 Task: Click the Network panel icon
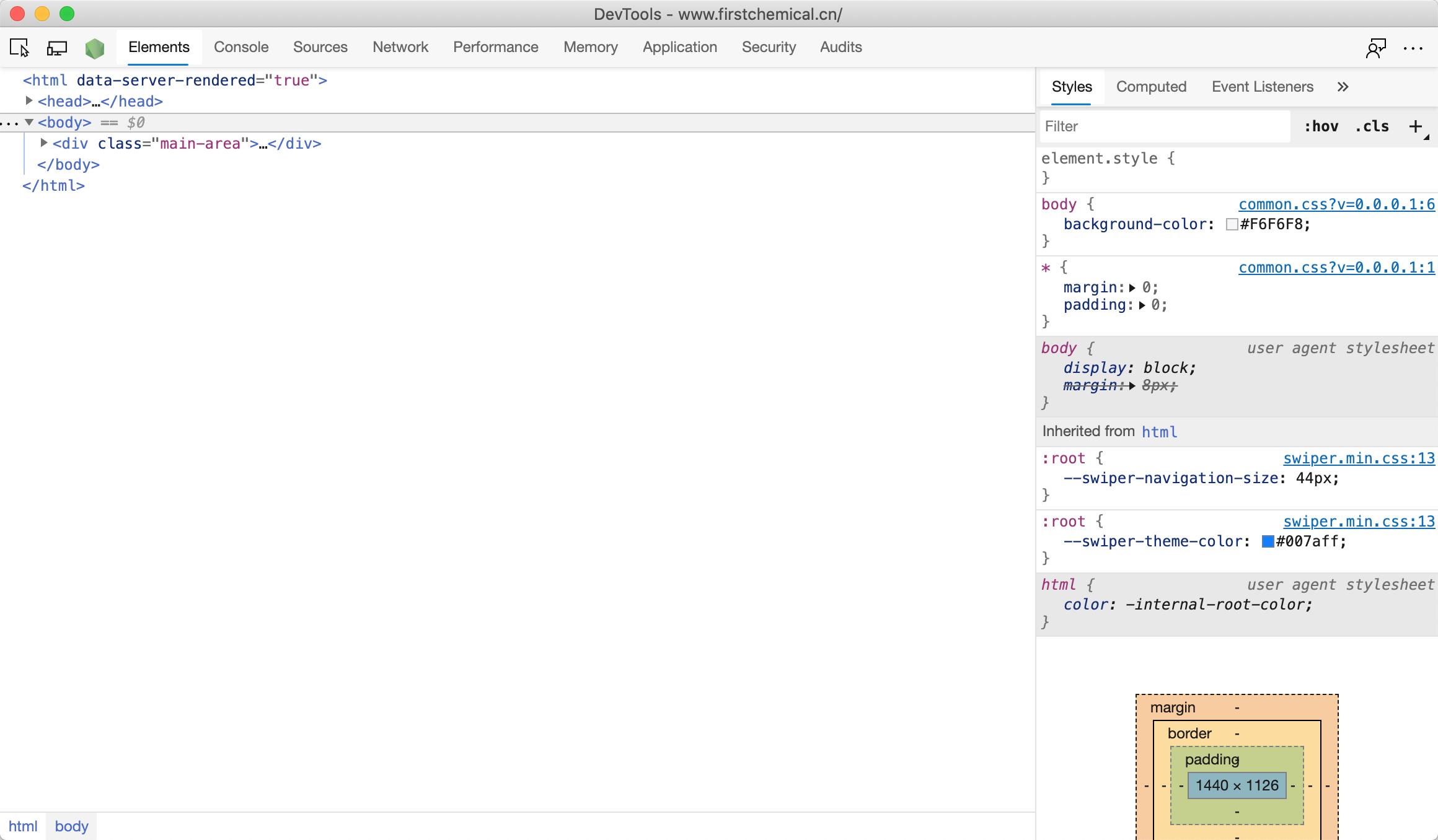(x=400, y=47)
